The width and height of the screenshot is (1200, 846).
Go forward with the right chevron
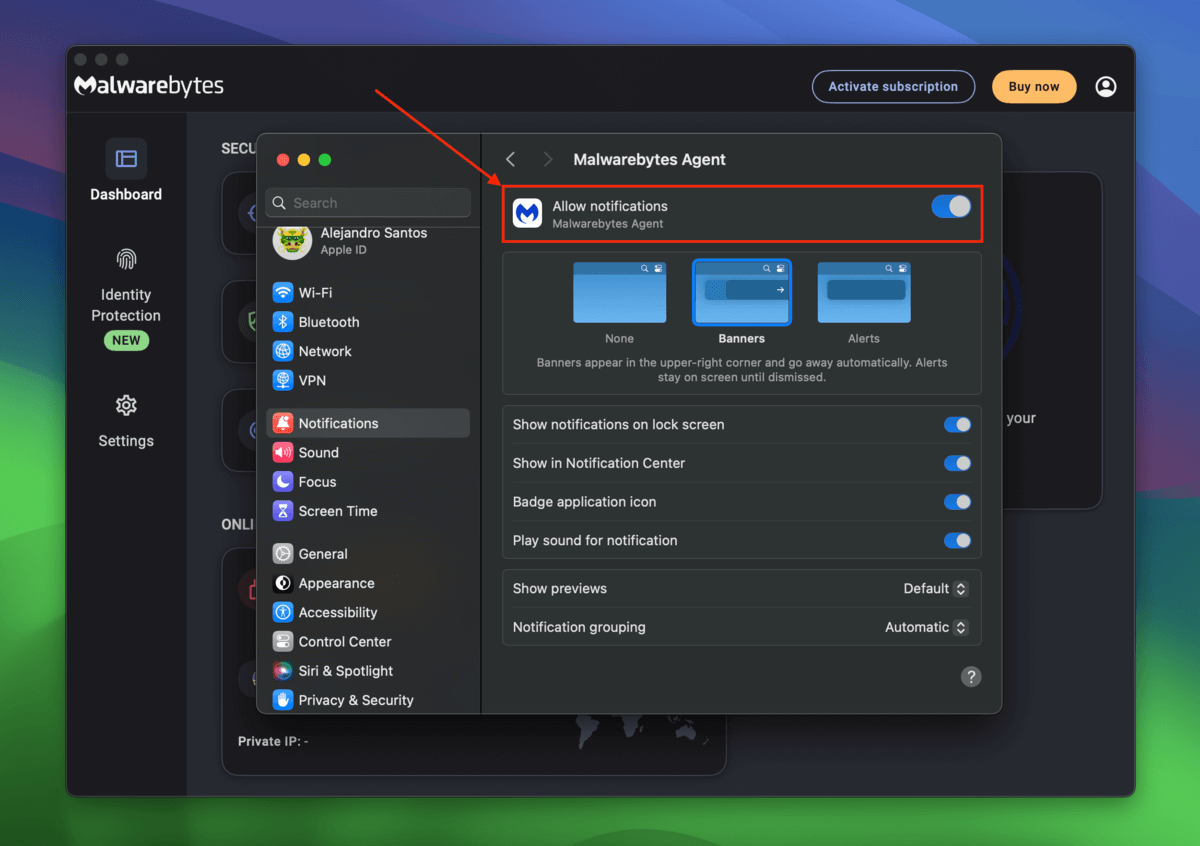pos(547,159)
